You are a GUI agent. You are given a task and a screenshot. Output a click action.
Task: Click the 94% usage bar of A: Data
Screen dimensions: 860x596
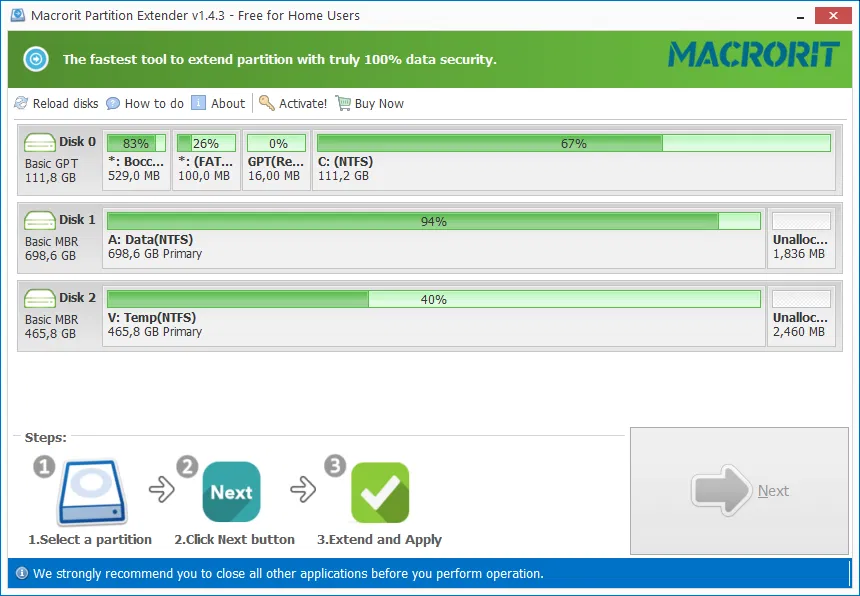pyautogui.click(x=434, y=221)
